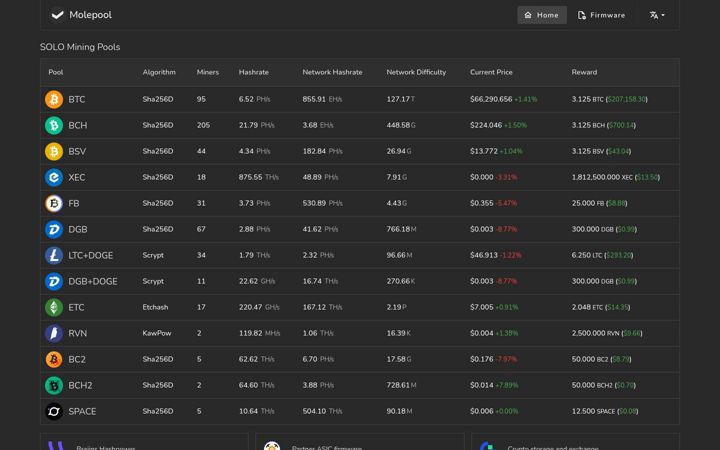The image size is (720, 450).
Task: Select the Hashrate column header
Action: point(253,72)
